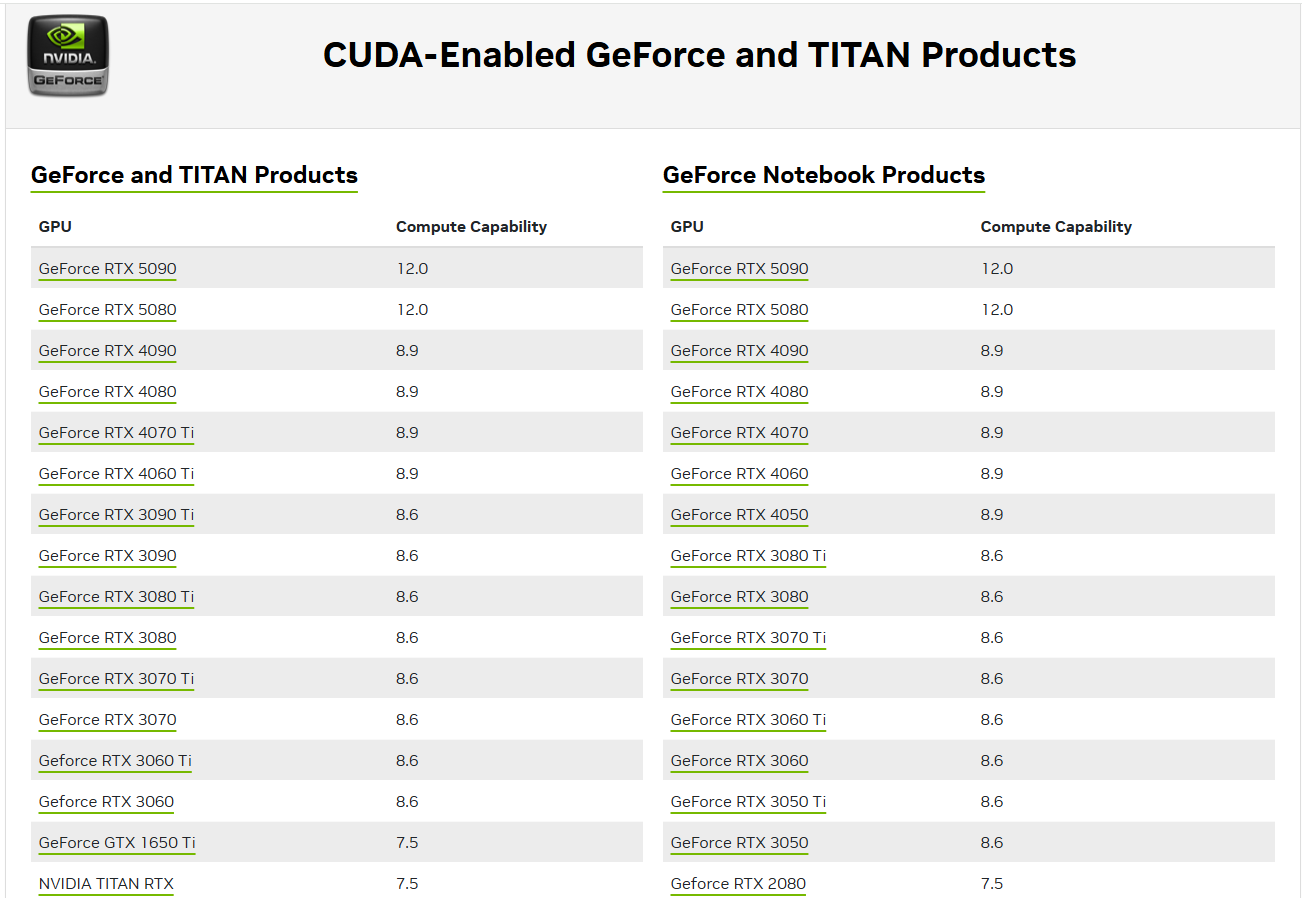Click 8.6 value in the GeForce RTX 3090 row
This screenshot has height=898, width=1302.
point(407,555)
